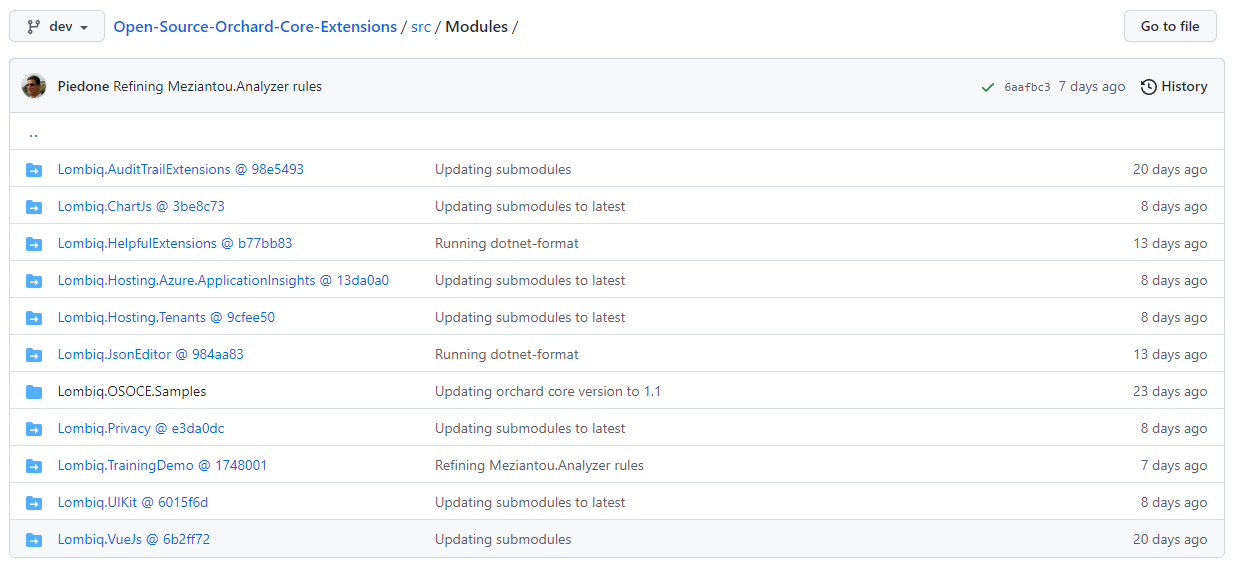Click submodule folder icon for Lombiq.Privacy
Screen dimensions: 1238x571
pos(34,429)
